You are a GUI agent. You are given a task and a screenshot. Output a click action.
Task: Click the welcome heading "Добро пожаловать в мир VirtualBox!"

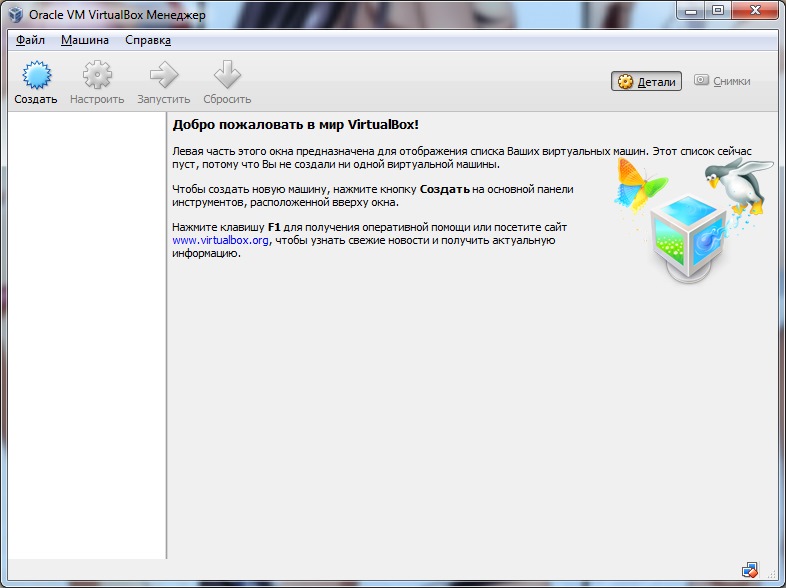point(295,125)
